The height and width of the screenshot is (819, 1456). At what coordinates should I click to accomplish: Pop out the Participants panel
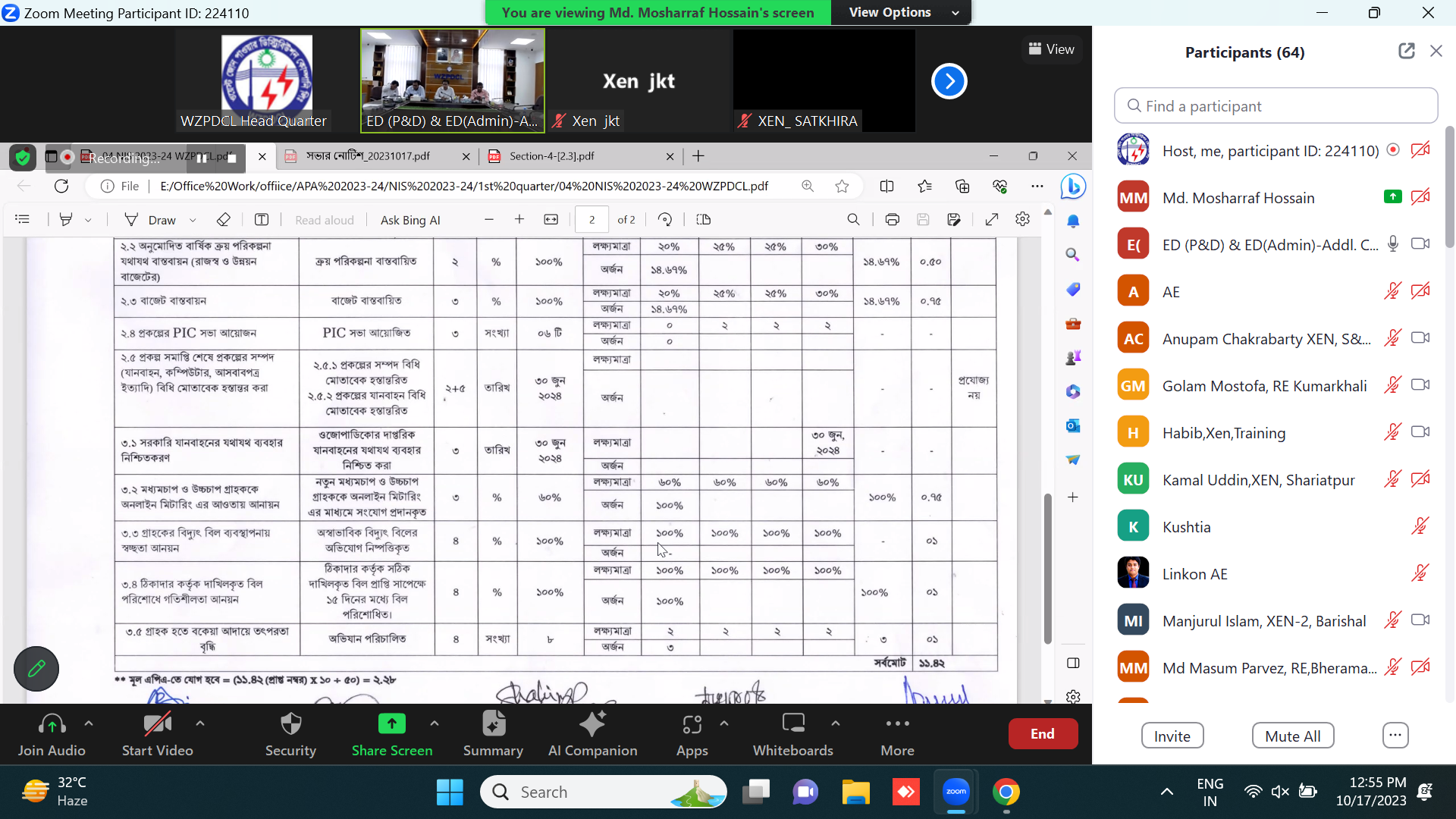point(1406,52)
